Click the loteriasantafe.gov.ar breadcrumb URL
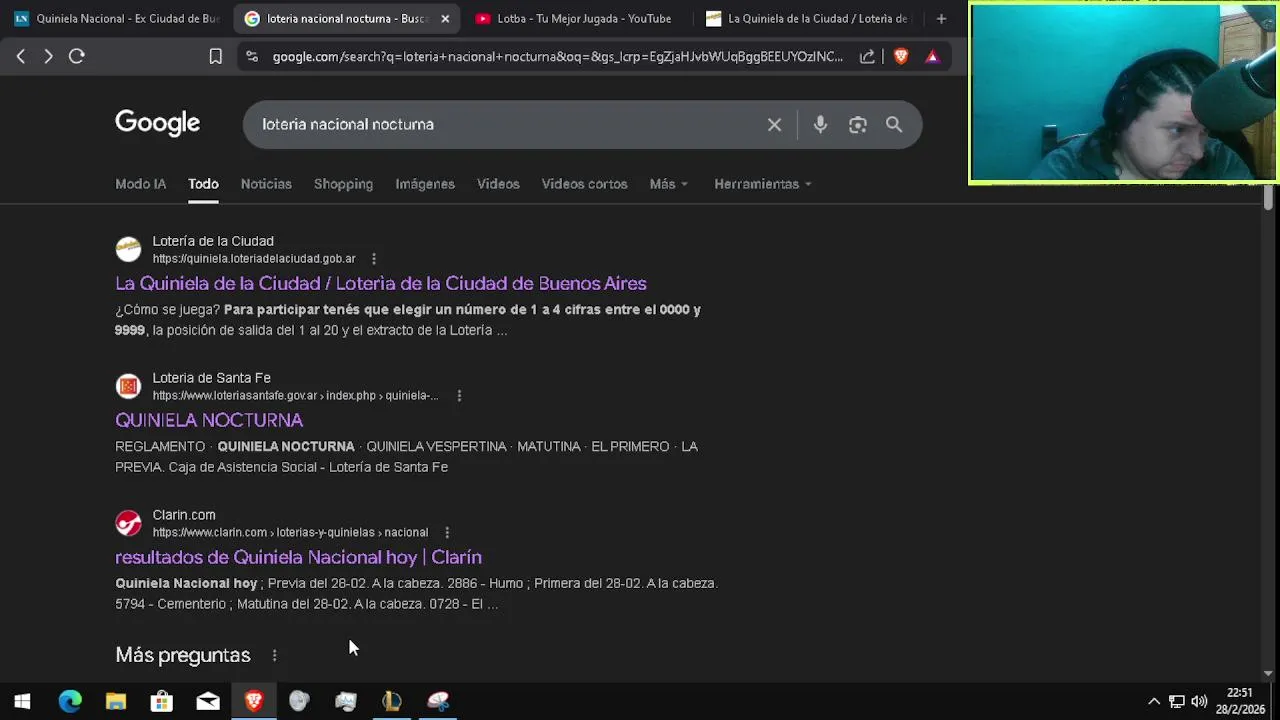 (x=295, y=396)
